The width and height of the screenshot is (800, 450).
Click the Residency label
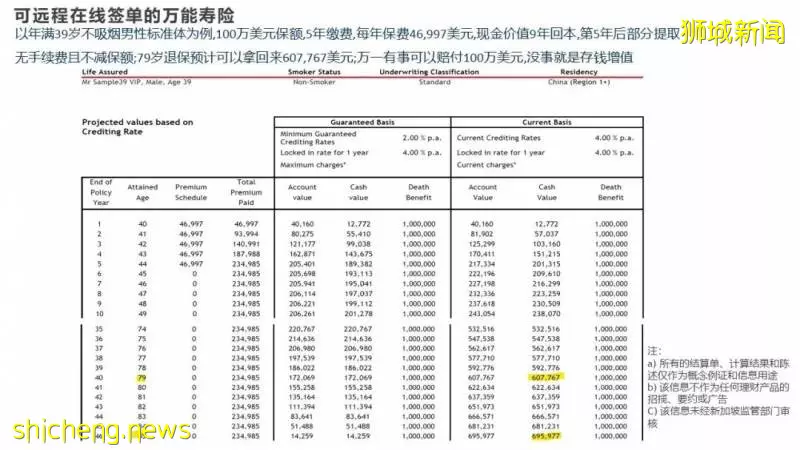coord(578,72)
